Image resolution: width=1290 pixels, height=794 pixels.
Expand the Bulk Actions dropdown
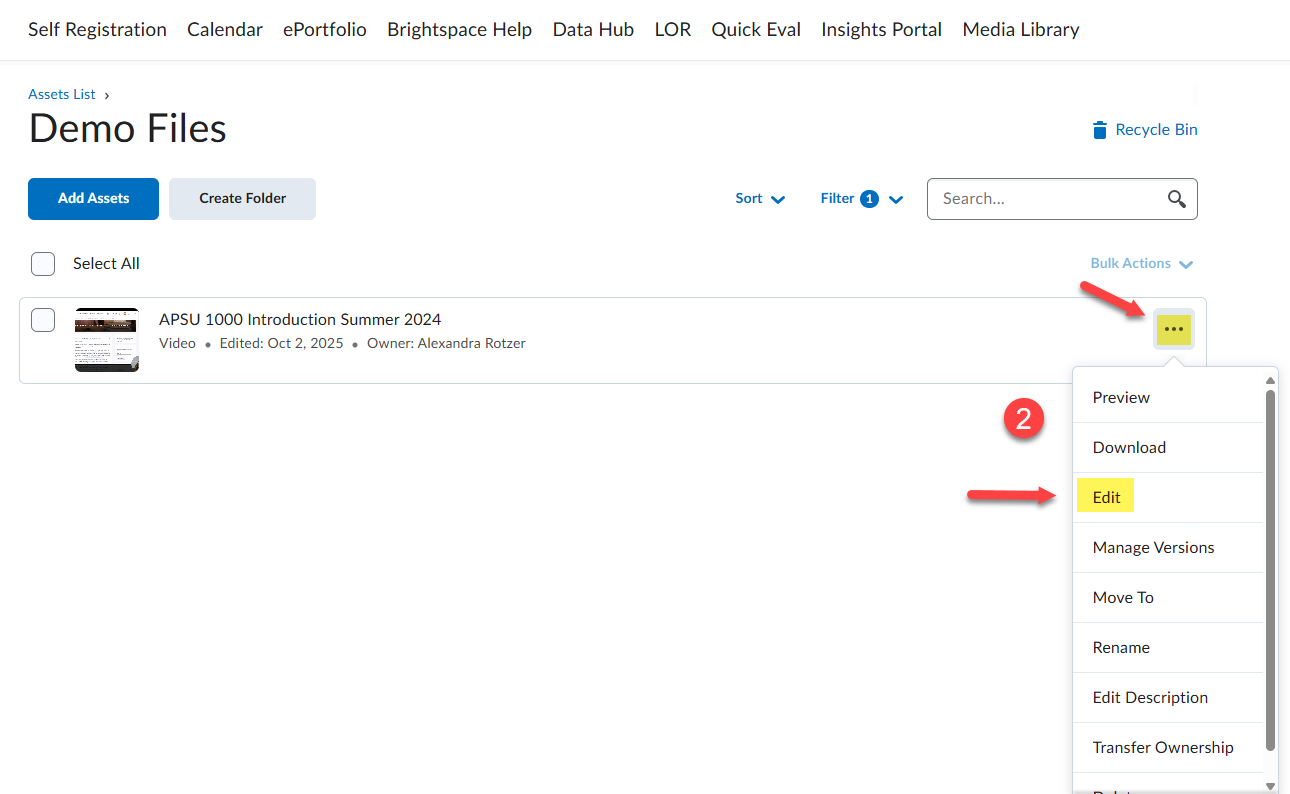(1140, 263)
